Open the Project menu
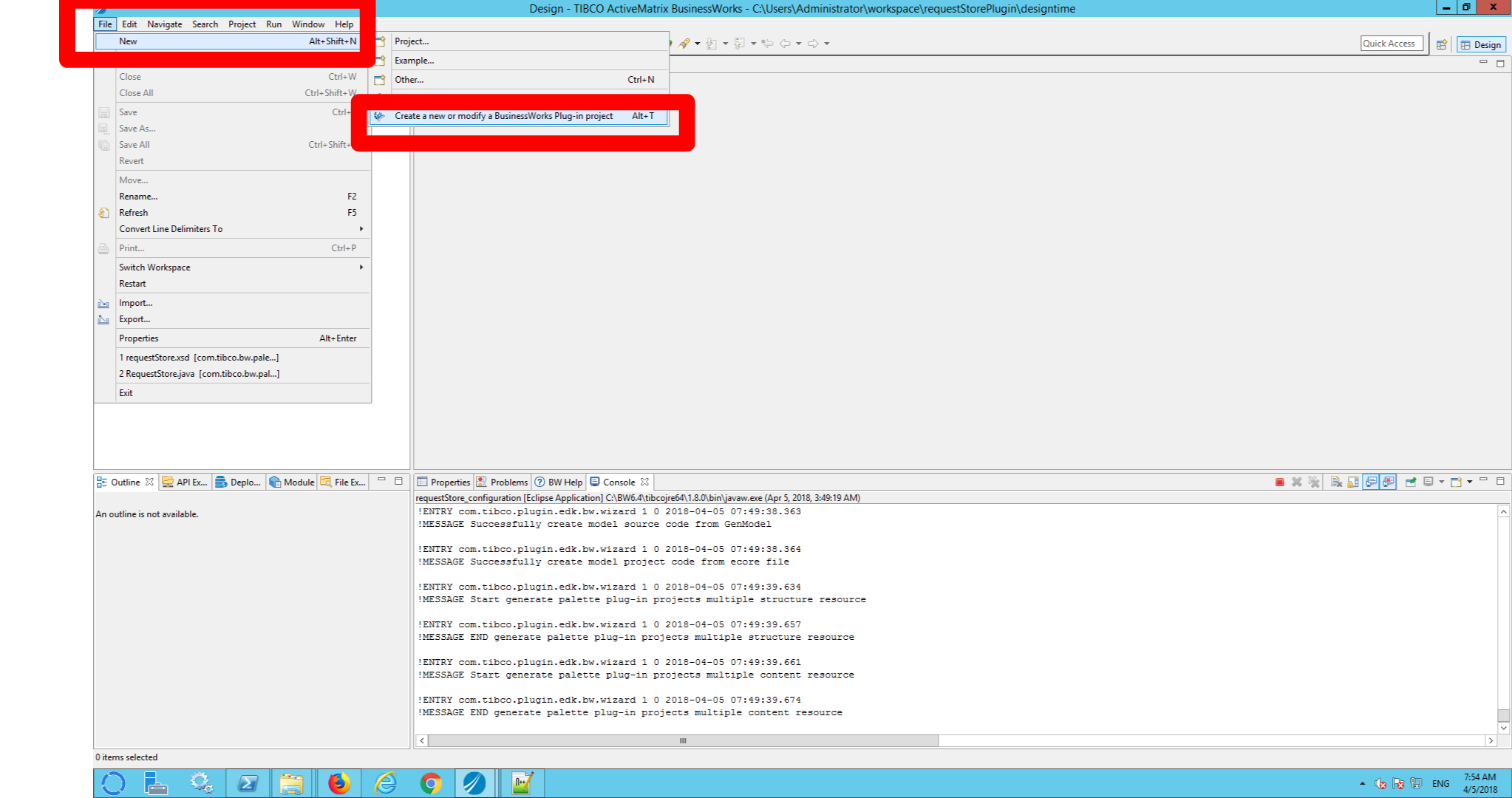Viewport: 1512px width, 798px height. [242, 24]
